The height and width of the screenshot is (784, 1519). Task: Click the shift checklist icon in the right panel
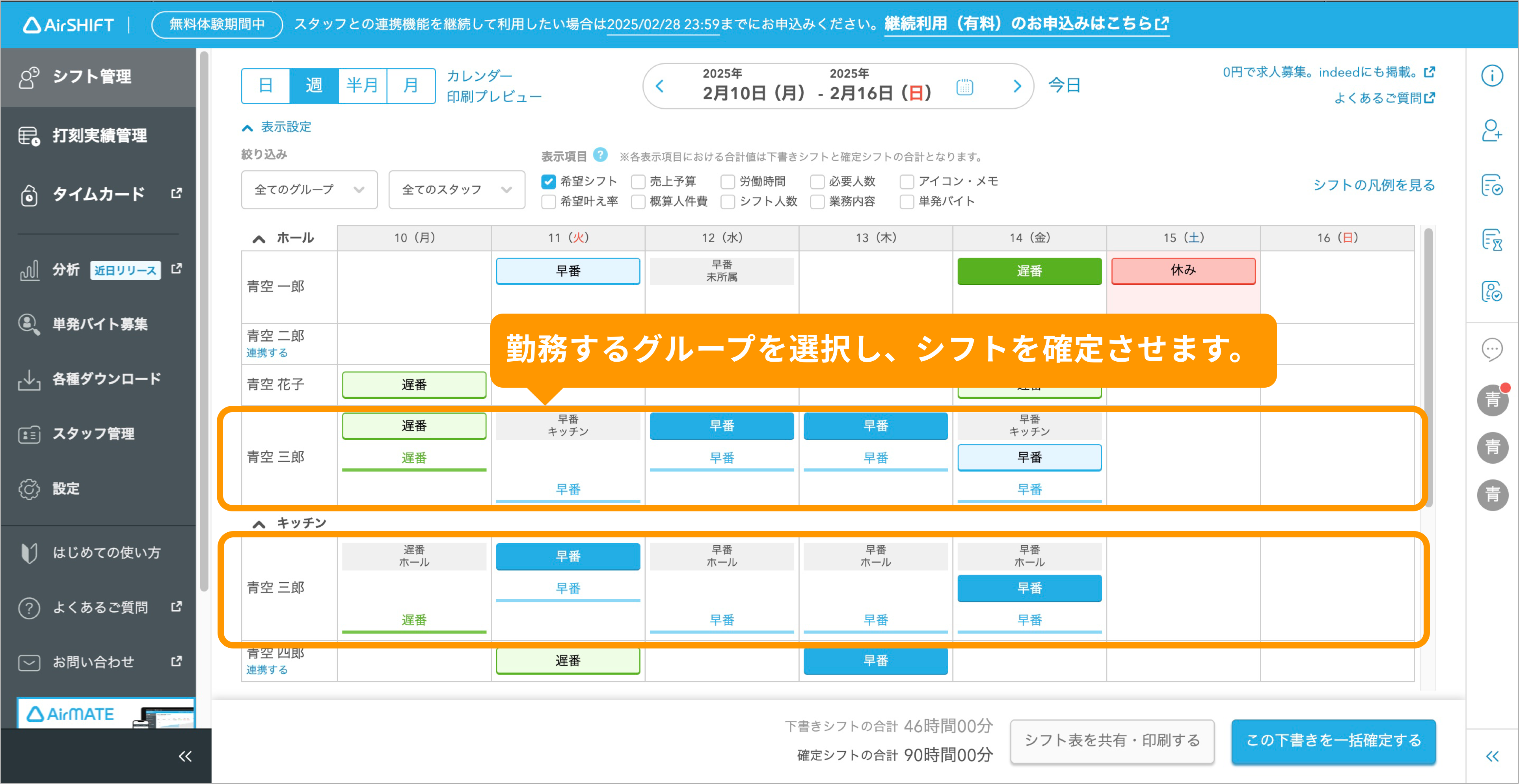[1492, 185]
